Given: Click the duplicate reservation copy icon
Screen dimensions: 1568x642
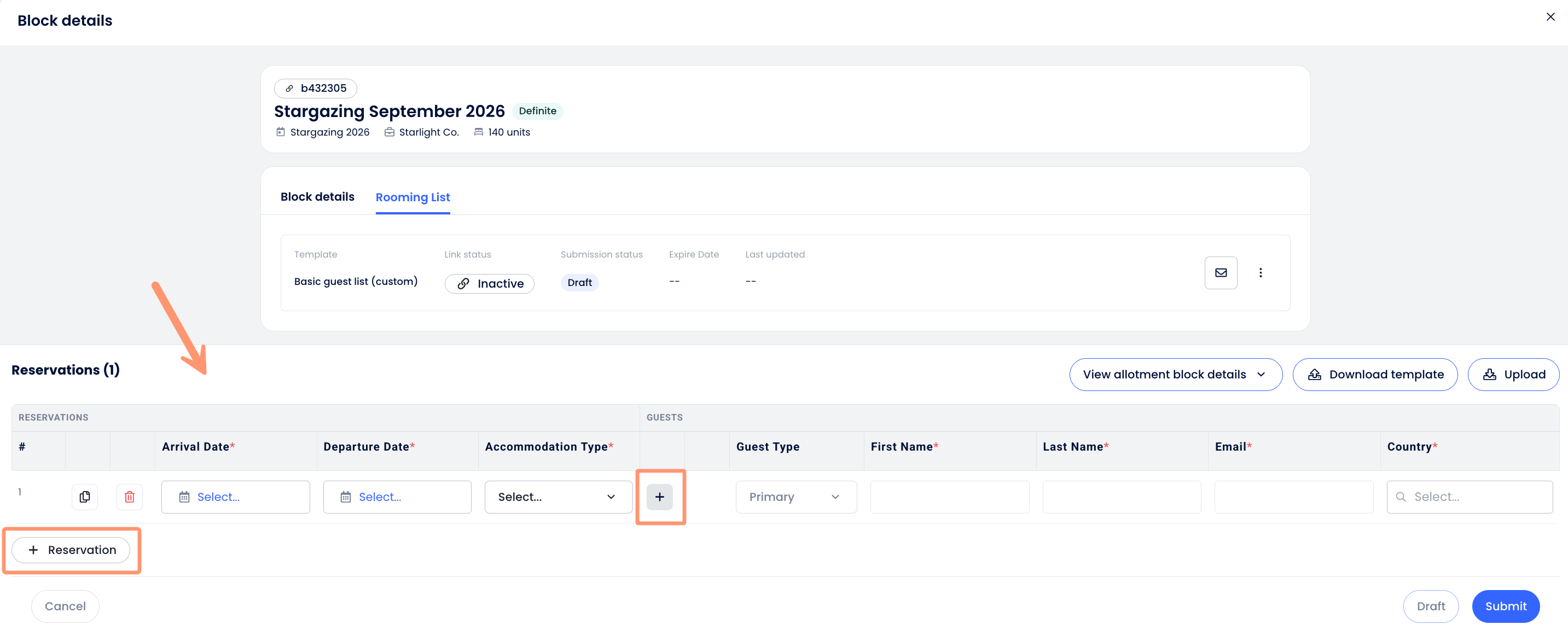Looking at the screenshot, I should pyautogui.click(x=85, y=497).
